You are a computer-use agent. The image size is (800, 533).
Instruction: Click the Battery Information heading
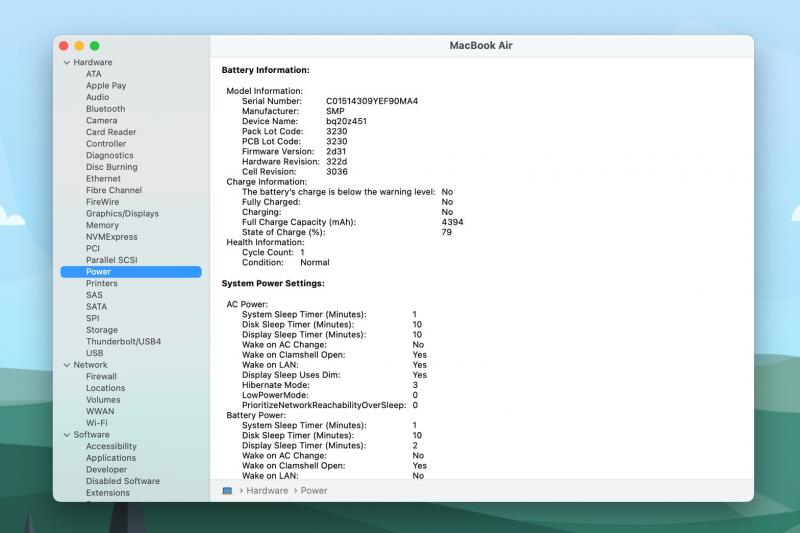click(x=265, y=70)
